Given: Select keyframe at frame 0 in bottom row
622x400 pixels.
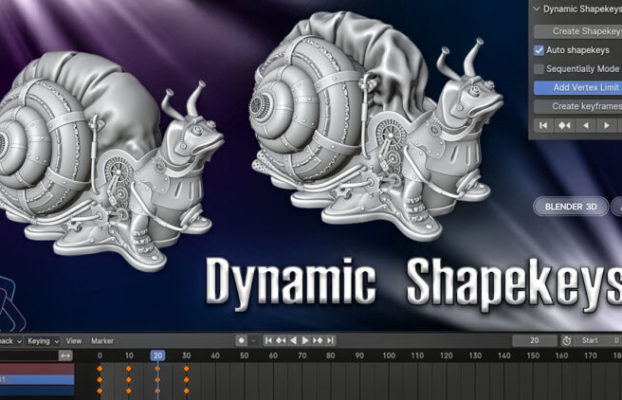Looking at the screenshot, I should (x=100, y=391).
